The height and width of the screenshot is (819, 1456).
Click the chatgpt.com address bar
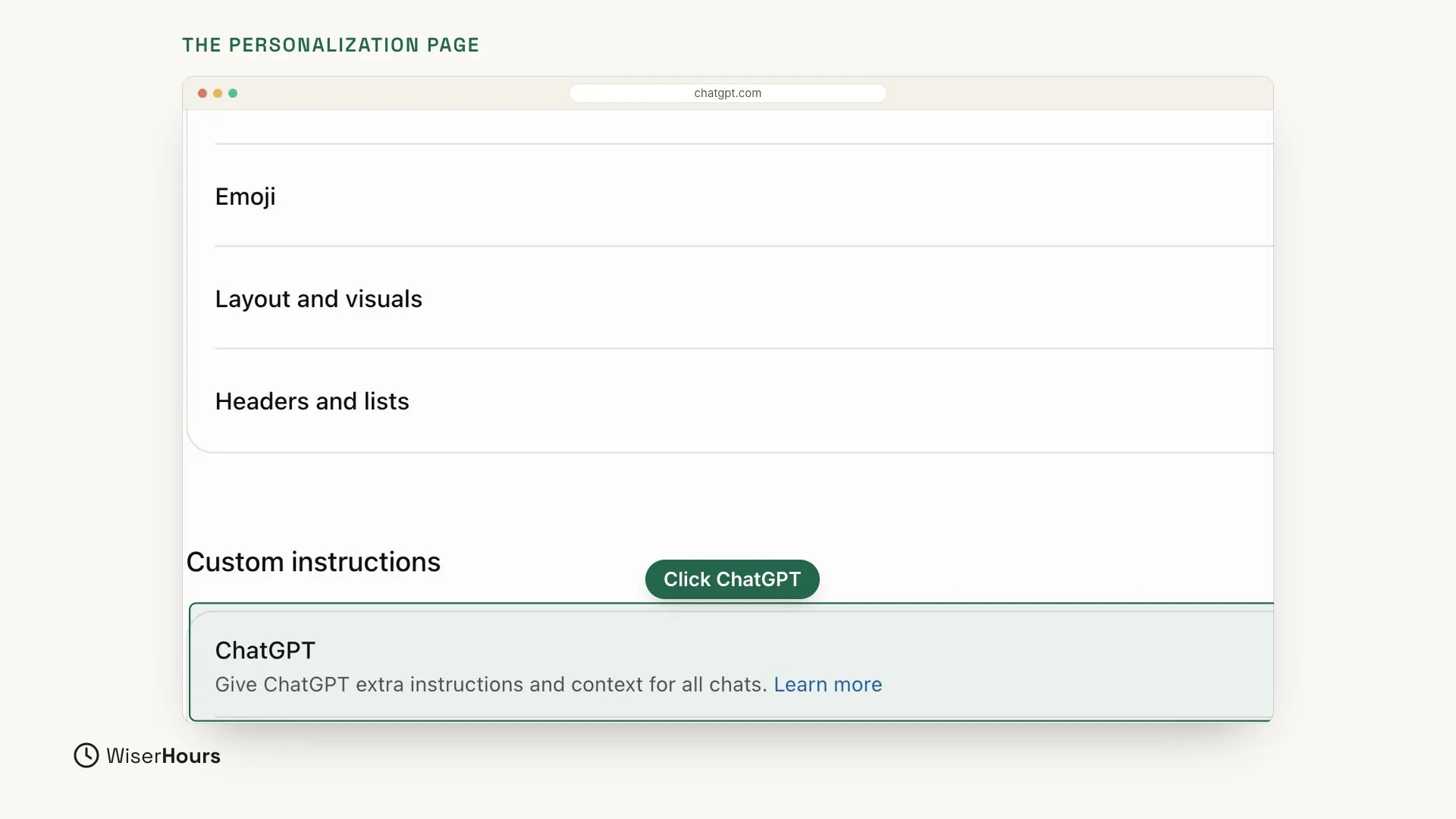(x=727, y=93)
